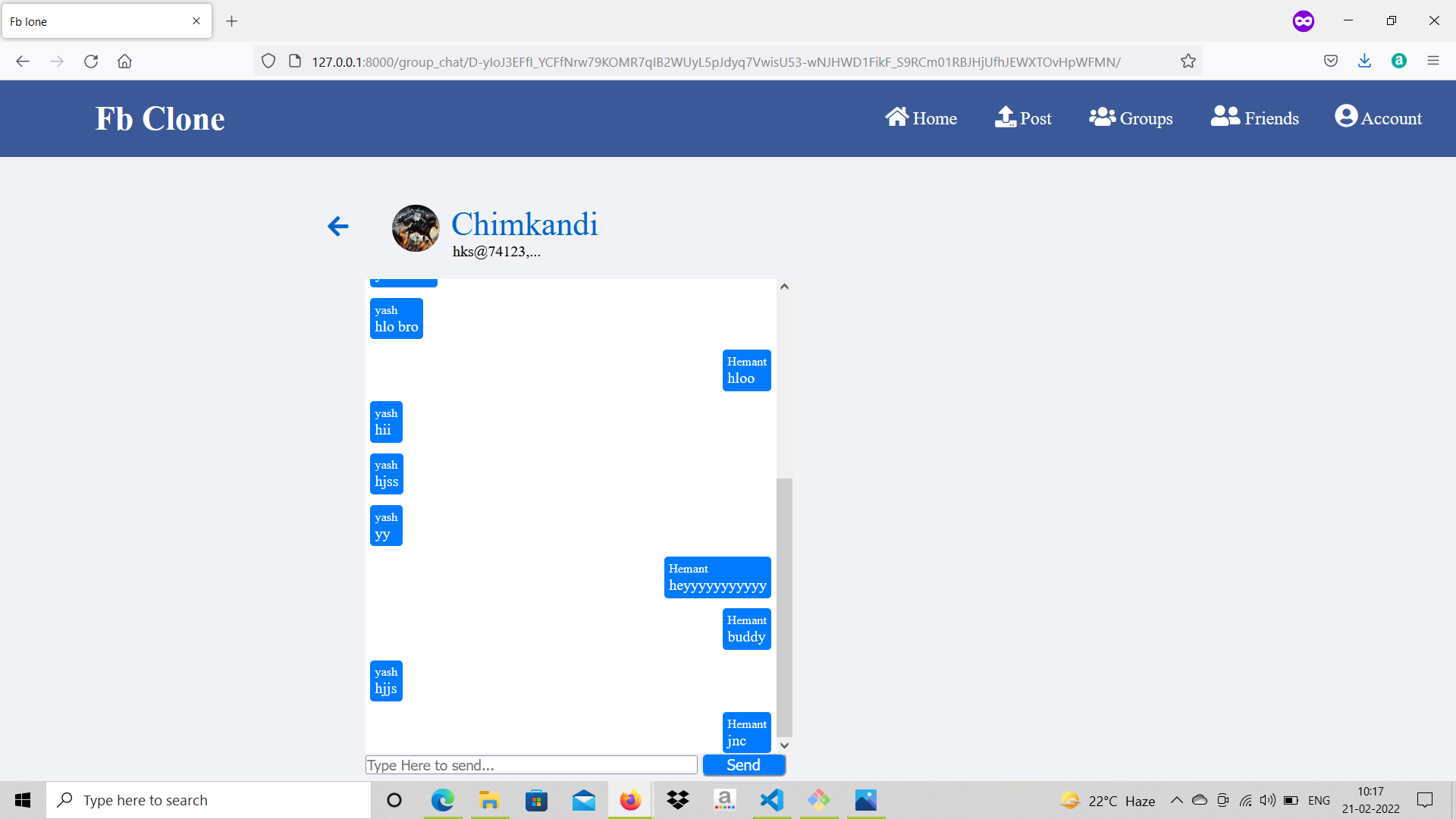Reload the page with the refresh icon
This screenshot has height=819, width=1456.
click(91, 61)
